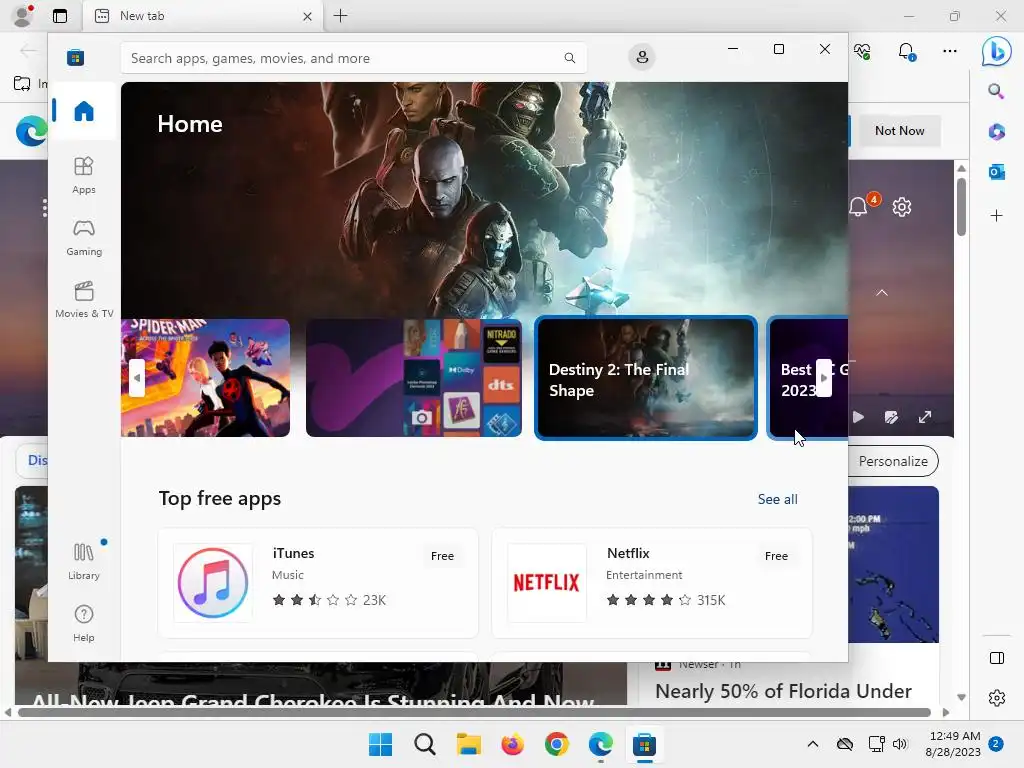Expand background to fullscreen in Edge page
This screenshot has width=1024, height=768.
point(925,417)
